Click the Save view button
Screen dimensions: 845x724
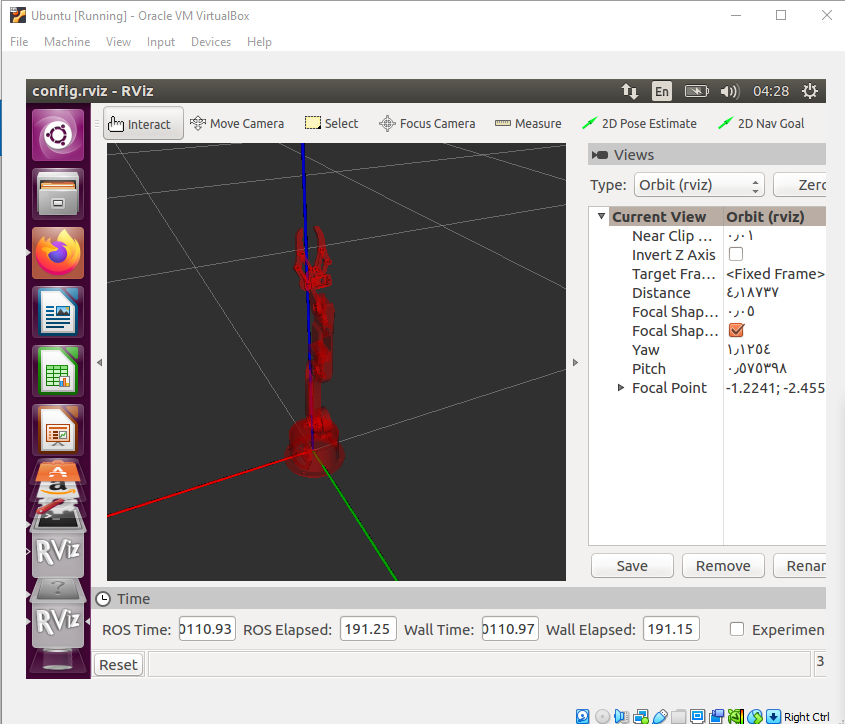(x=632, y=566)
